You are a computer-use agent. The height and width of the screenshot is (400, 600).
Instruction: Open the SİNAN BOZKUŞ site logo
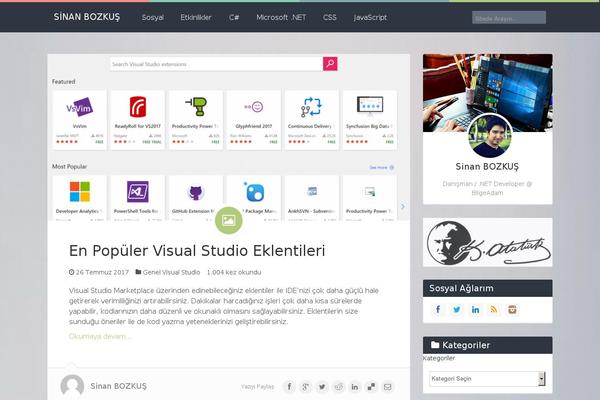[87, 17]
